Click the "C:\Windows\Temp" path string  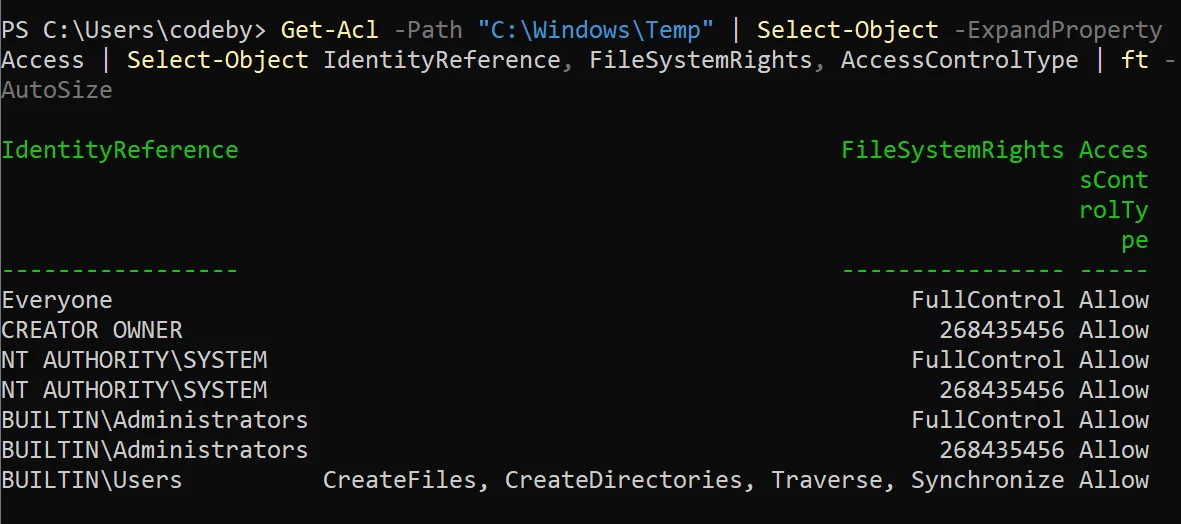click(594, 30)
